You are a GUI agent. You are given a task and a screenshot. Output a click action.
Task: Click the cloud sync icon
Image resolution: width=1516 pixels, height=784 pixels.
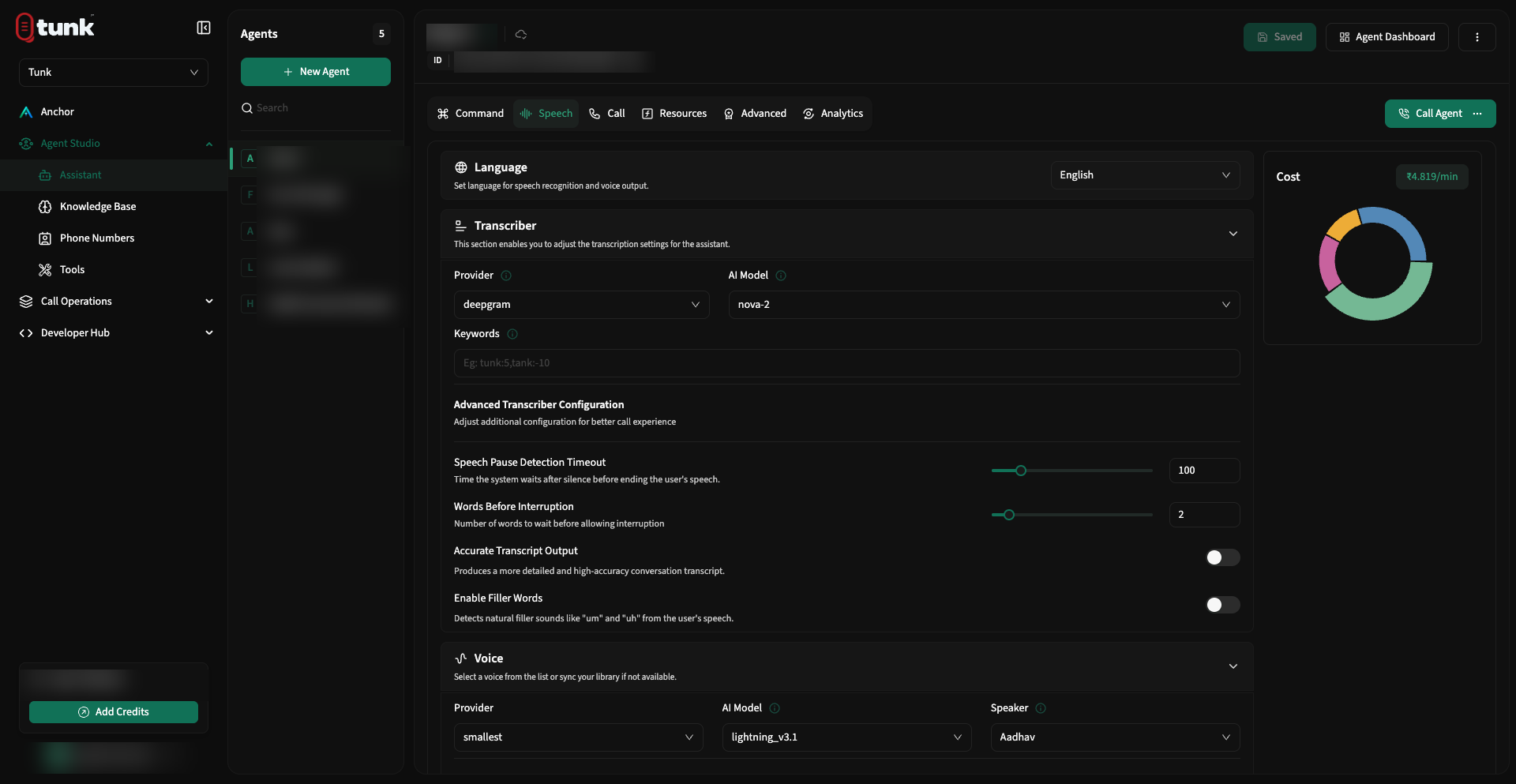point(521,35)
